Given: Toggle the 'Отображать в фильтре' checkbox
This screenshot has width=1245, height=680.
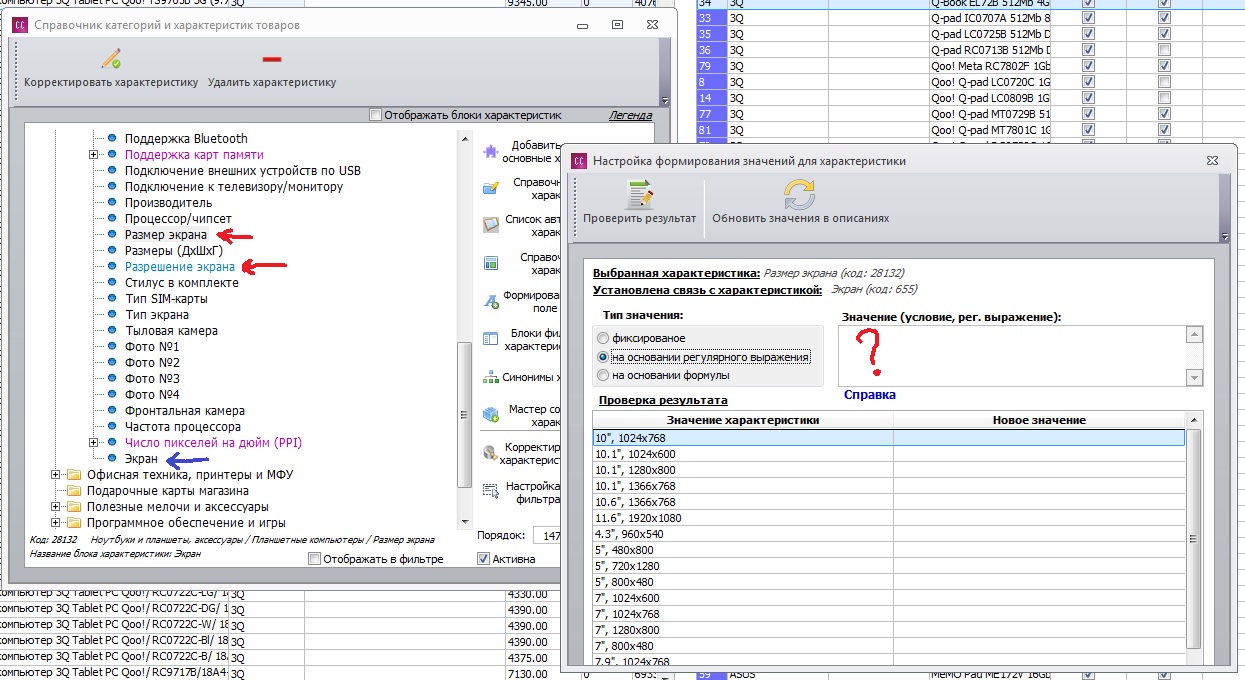Looking at the screenshot, I should click(x=315, y=559).
